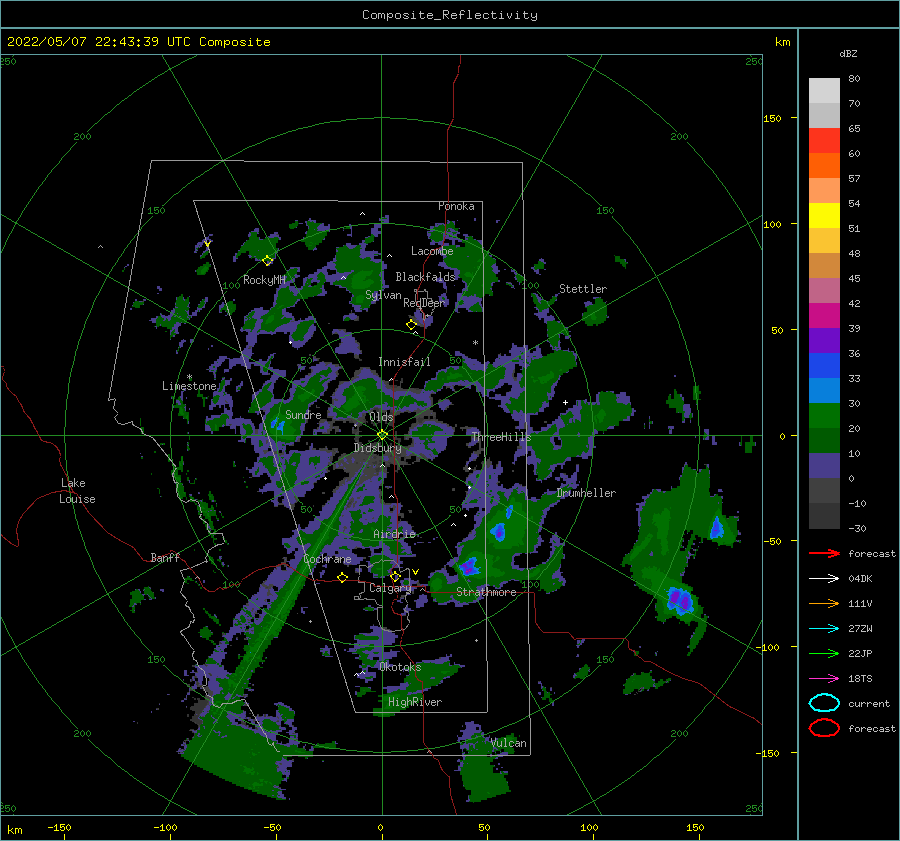Pick the red swatch in the dBZ scale

(824, 141)
